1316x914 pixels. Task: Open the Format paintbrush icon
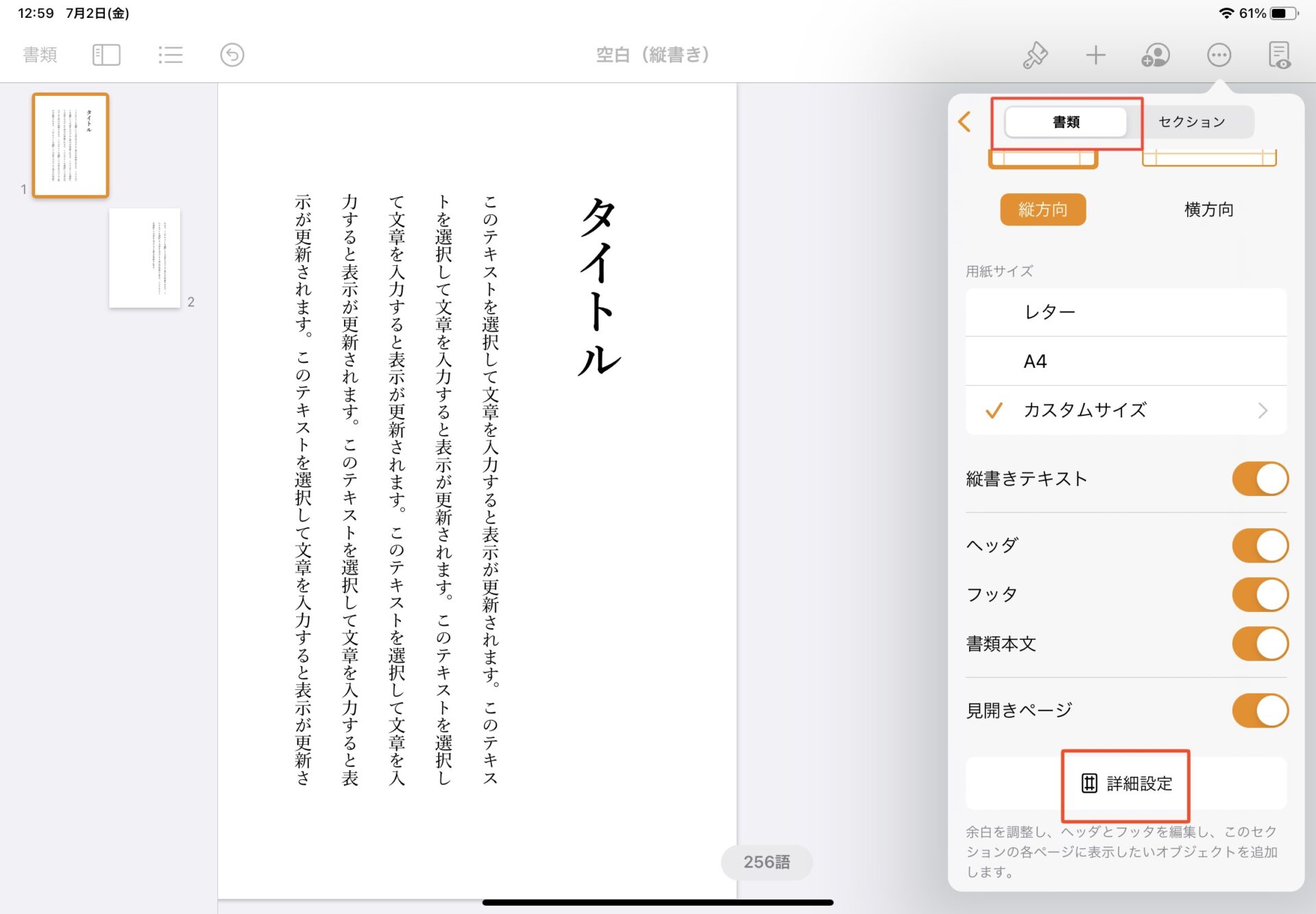pyautogui.click(x=1035, y=55)
